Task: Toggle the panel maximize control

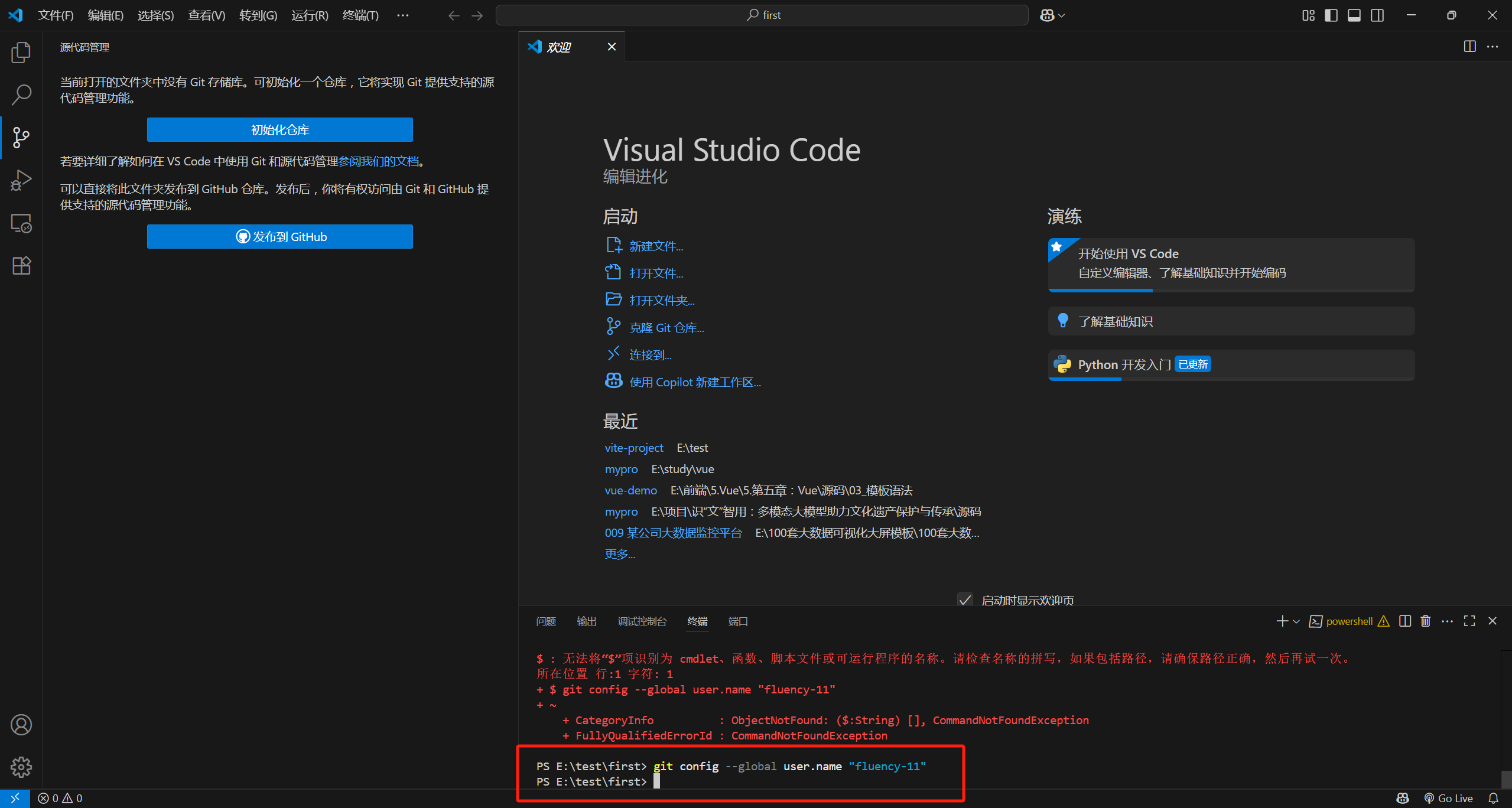Action: pyautogui.click(x=1469, y=621)
